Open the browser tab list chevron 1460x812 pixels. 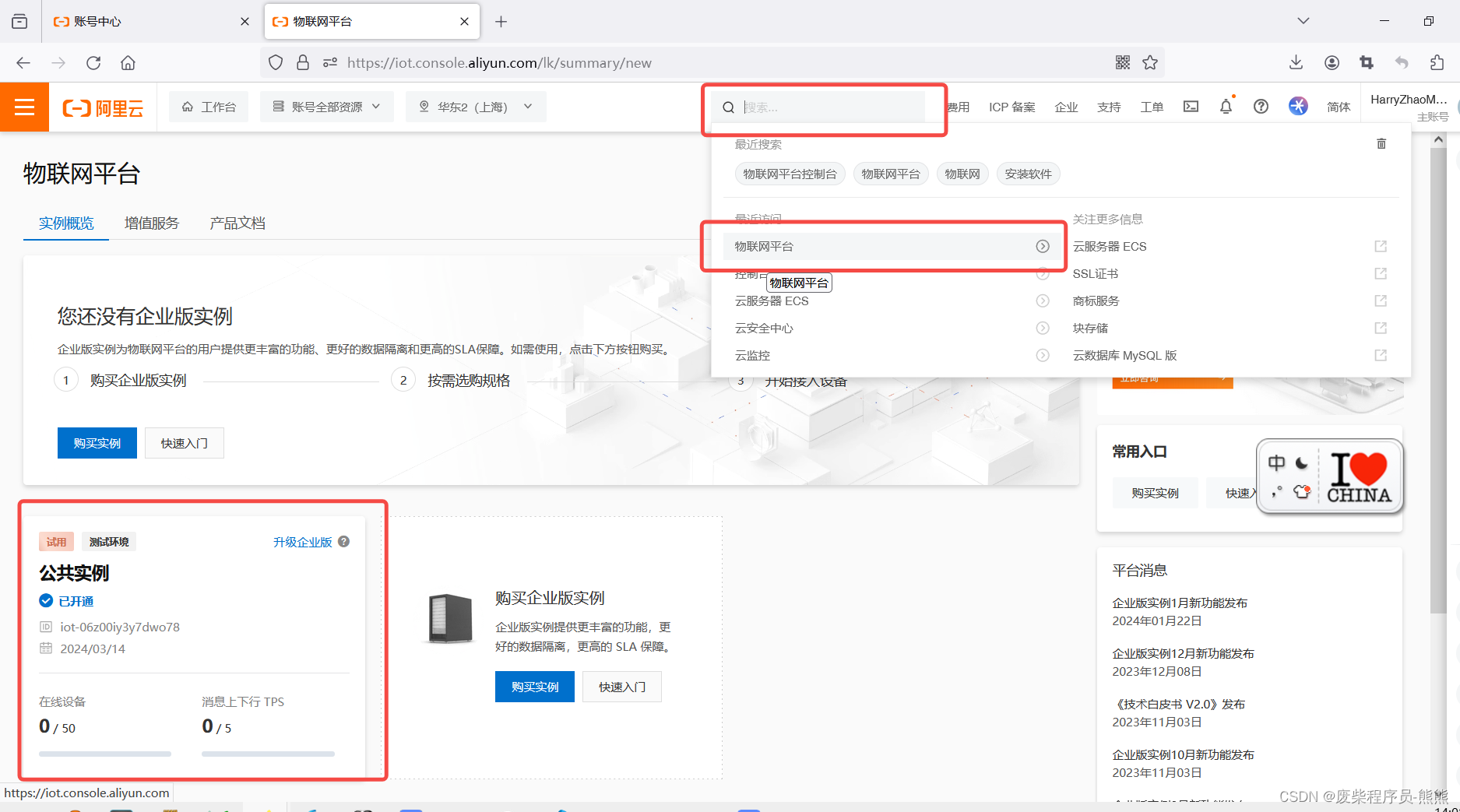coord(1303,21)
